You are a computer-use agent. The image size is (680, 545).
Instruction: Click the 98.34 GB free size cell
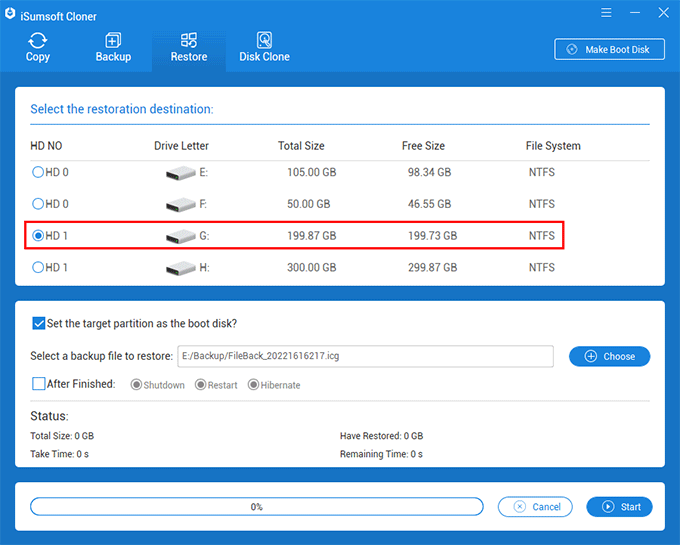pyautogui.click(x=429, y=172)
